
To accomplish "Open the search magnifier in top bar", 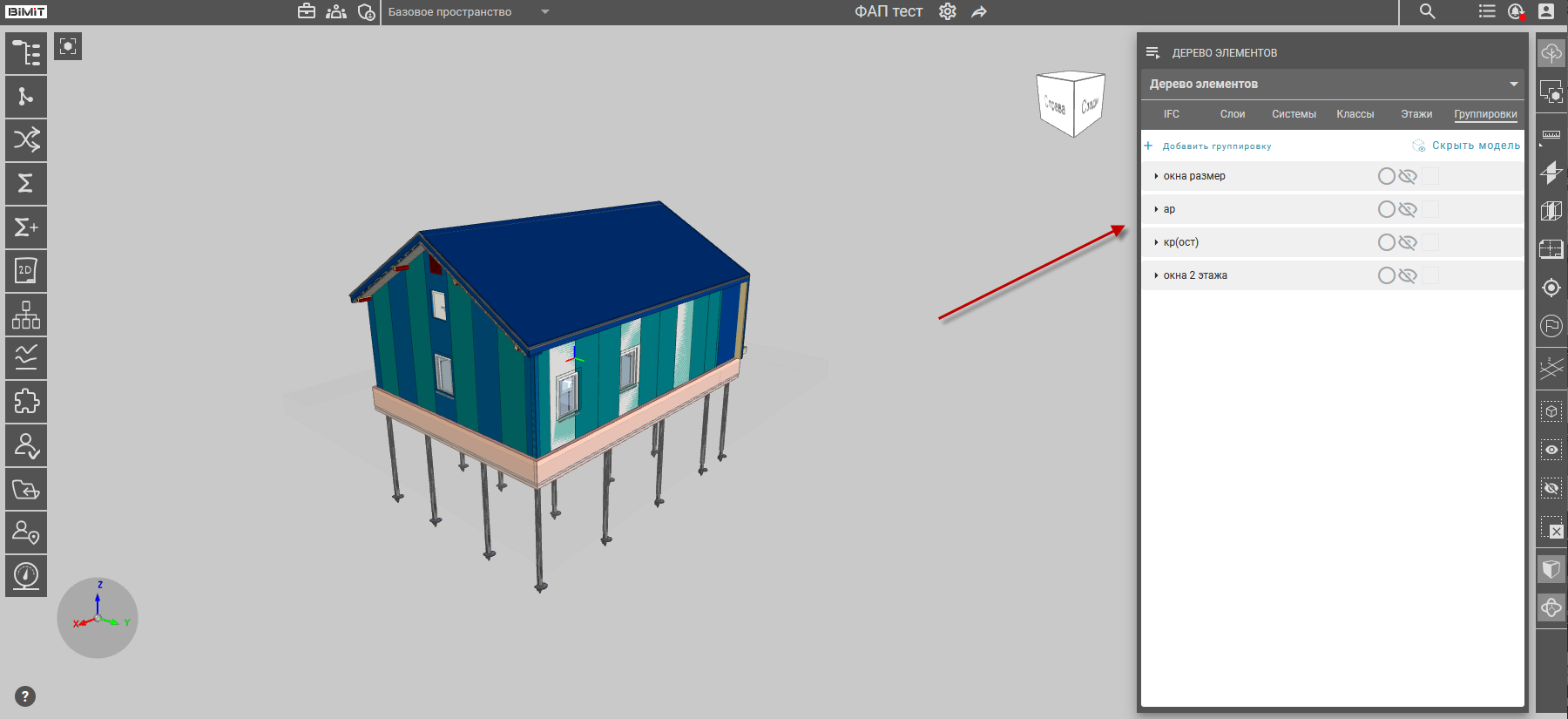I will pos(1427,11).
